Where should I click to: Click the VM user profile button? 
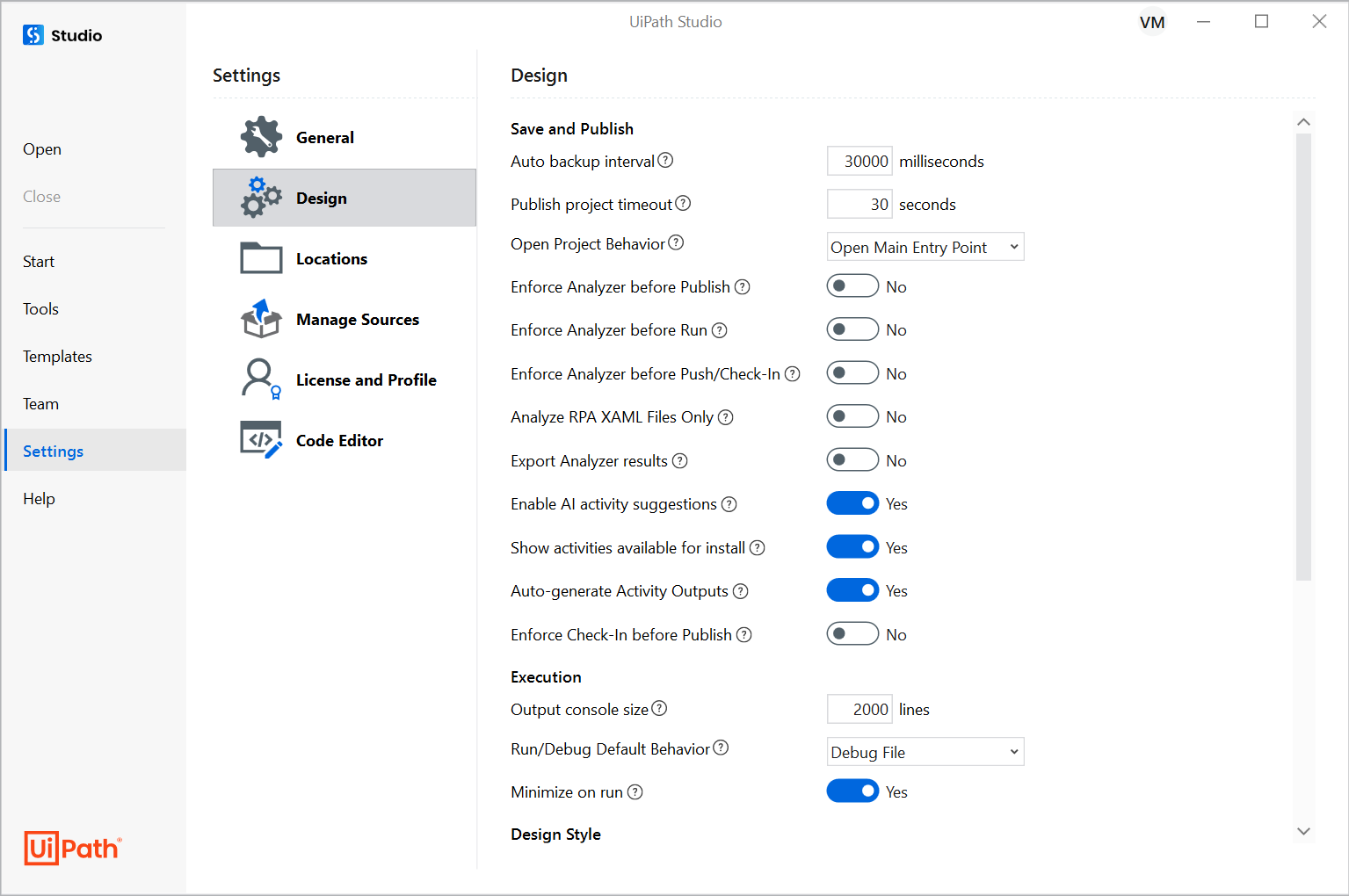(1152, 22)
